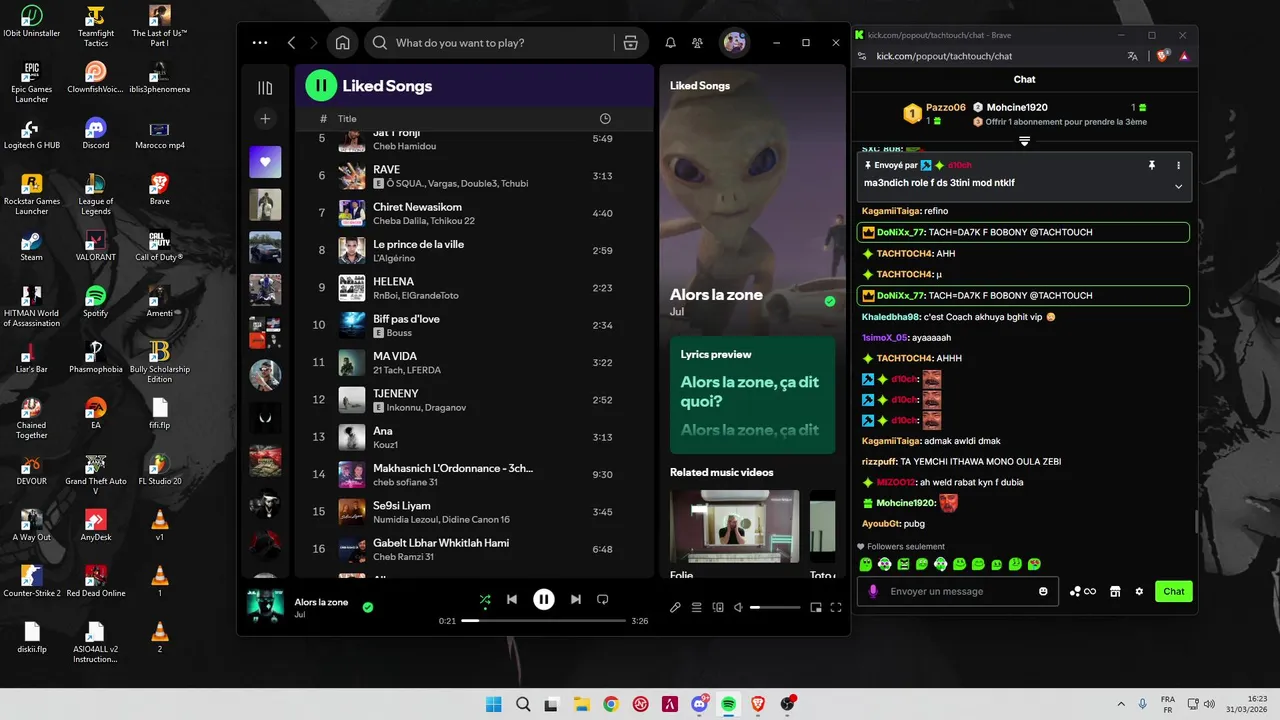Expand the pinned message chevron
The width and height of the screenshot is (1280, 720).
pos(1178,186)
